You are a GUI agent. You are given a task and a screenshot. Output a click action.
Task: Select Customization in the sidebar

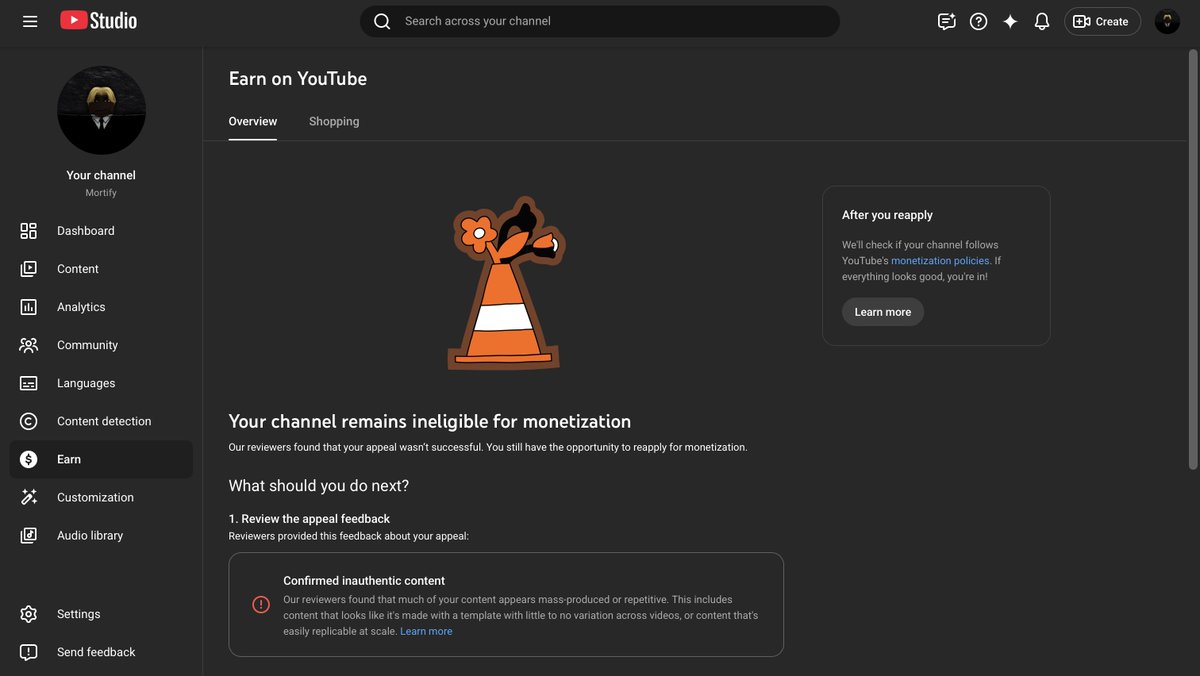point(101,497)
